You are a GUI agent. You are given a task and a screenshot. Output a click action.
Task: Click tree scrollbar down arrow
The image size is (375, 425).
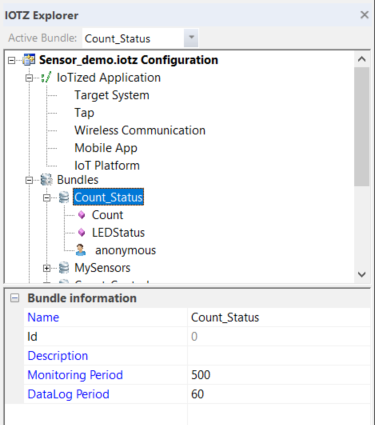click(362, 275)
